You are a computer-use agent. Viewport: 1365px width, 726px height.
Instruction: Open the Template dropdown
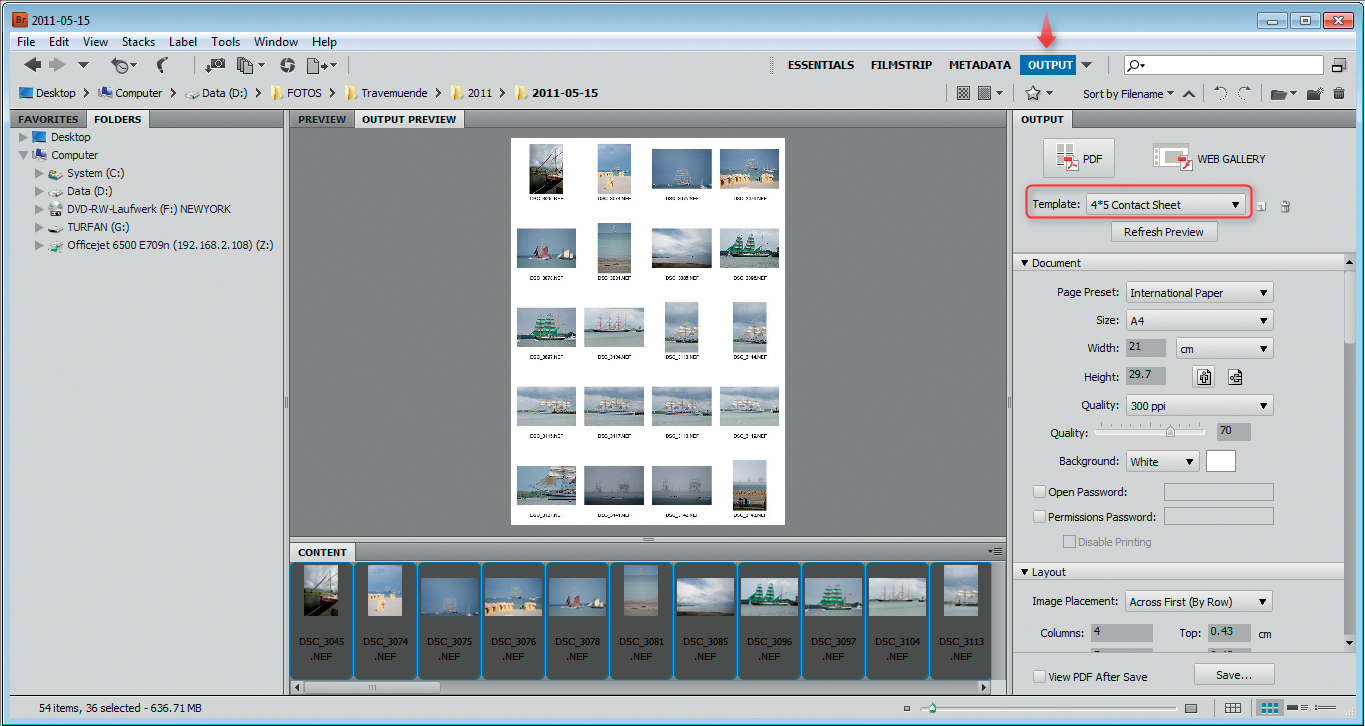click(x=1166, y=205)
